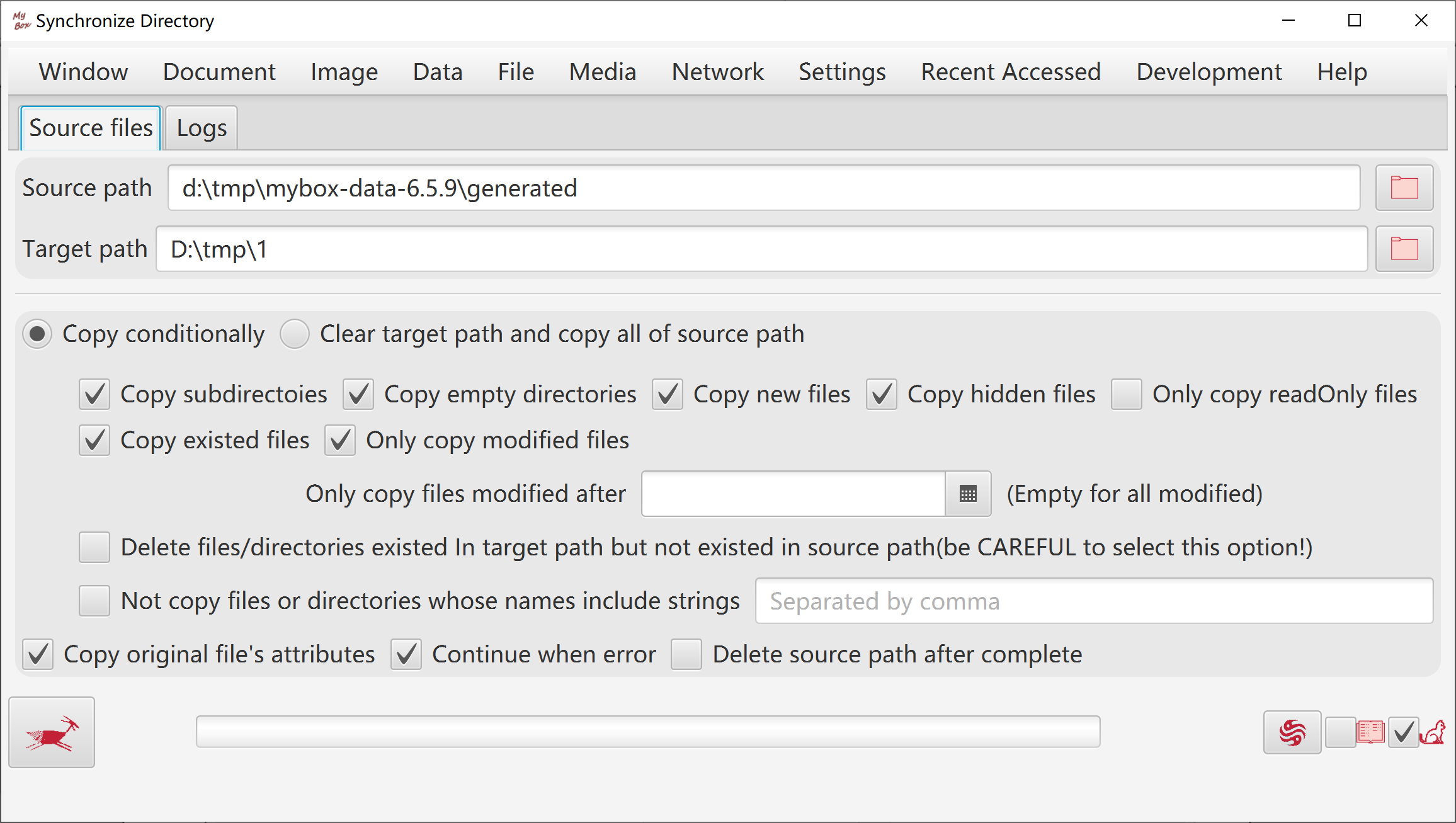Open the Network menu
The width and height of the screenshot is (1456, 823).
tap(717, 72)
